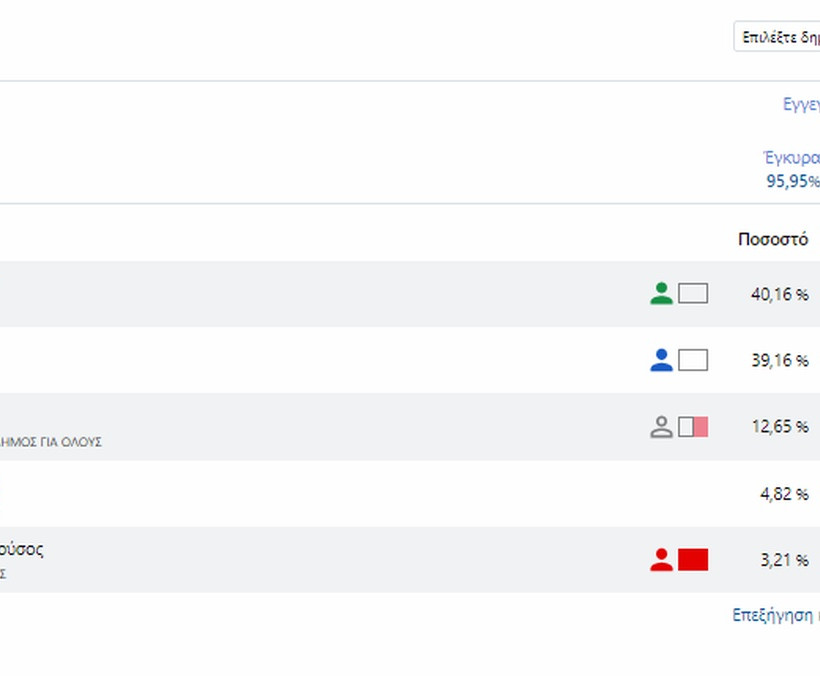820x676 pixels.
Task: Click the half-pink box beside the gray person icon
Action: (693, 427)
